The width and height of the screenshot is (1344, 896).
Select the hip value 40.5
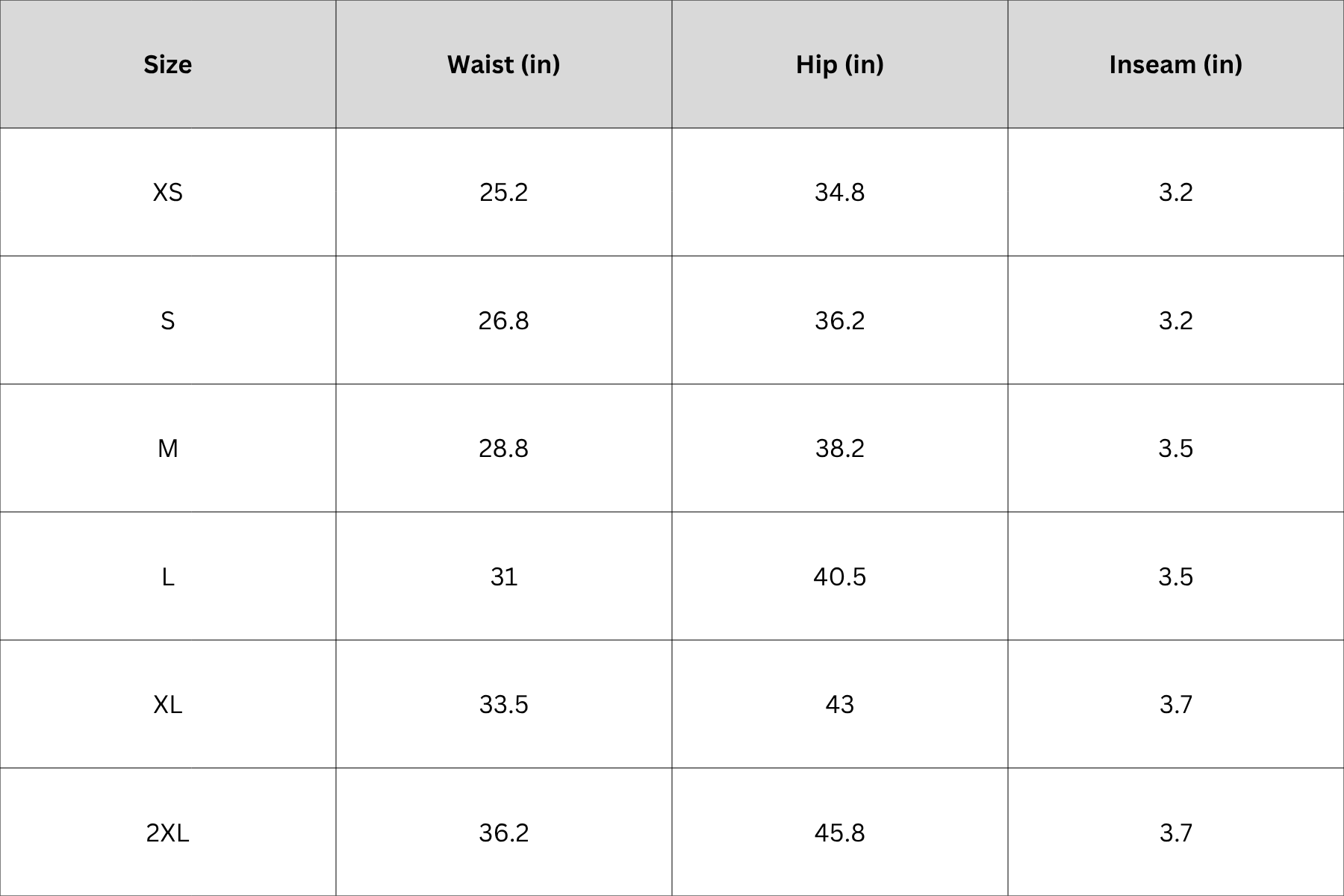tap(839, 576)
